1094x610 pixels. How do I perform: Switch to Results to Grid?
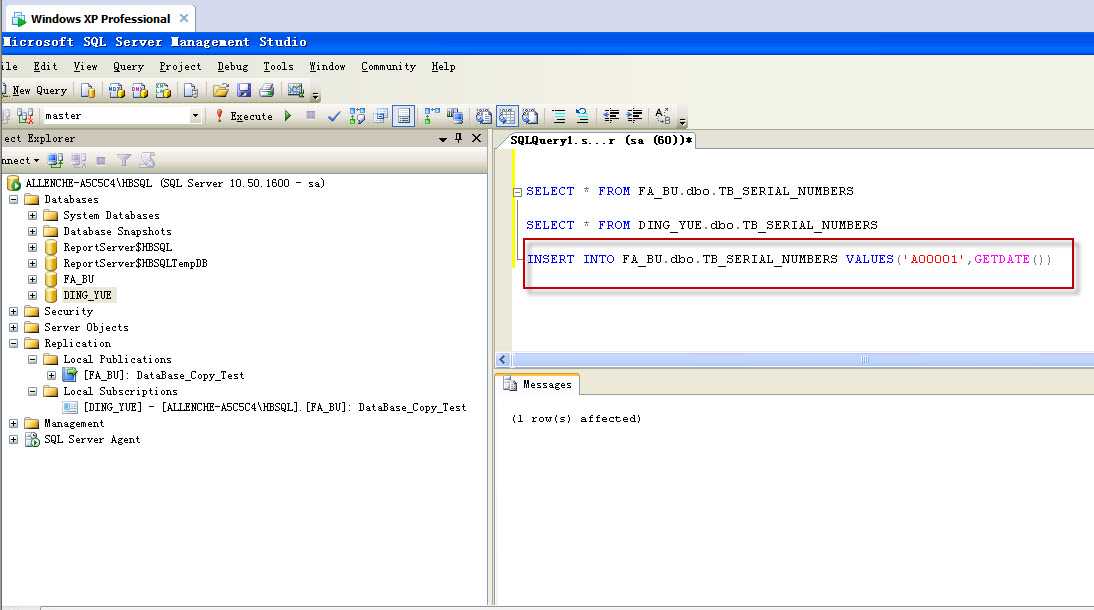point(507,116)
